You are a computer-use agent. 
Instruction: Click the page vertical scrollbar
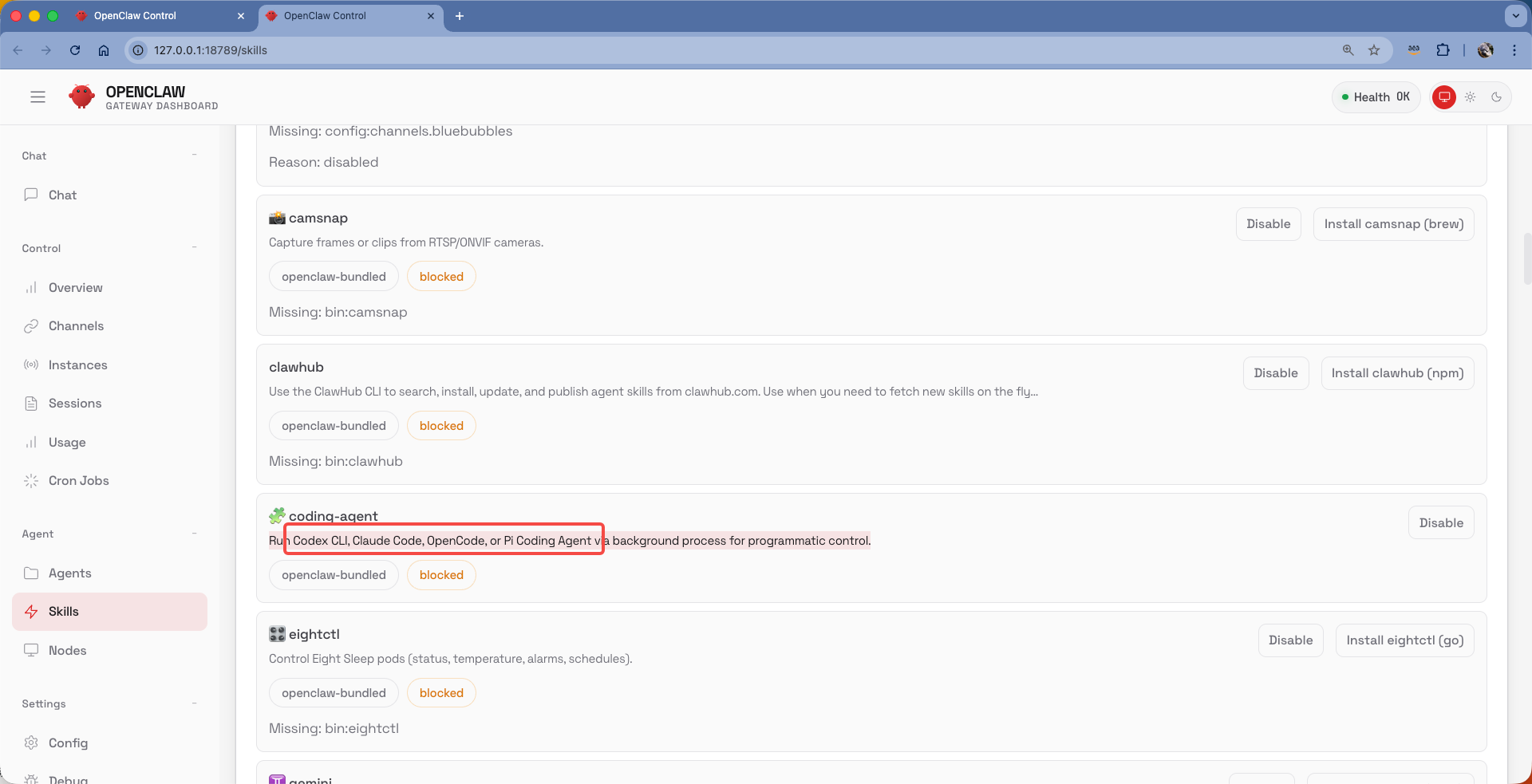[x=1526, y=258]
